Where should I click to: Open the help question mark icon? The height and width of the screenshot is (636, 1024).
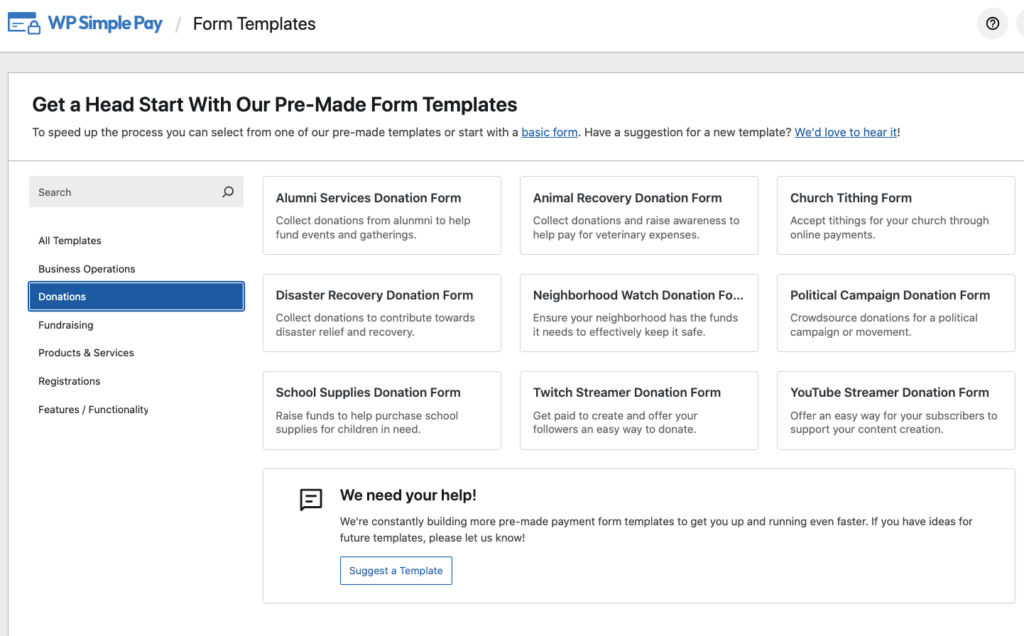point(992,24)
